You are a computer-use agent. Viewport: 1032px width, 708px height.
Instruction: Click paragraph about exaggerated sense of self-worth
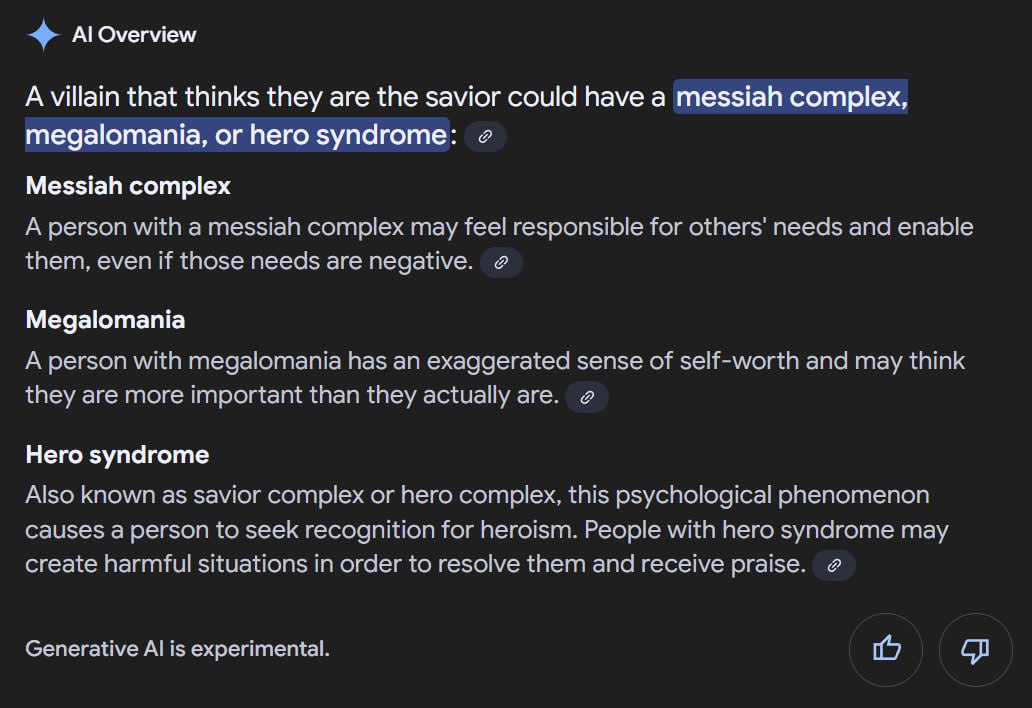click(x=495, y=378)
